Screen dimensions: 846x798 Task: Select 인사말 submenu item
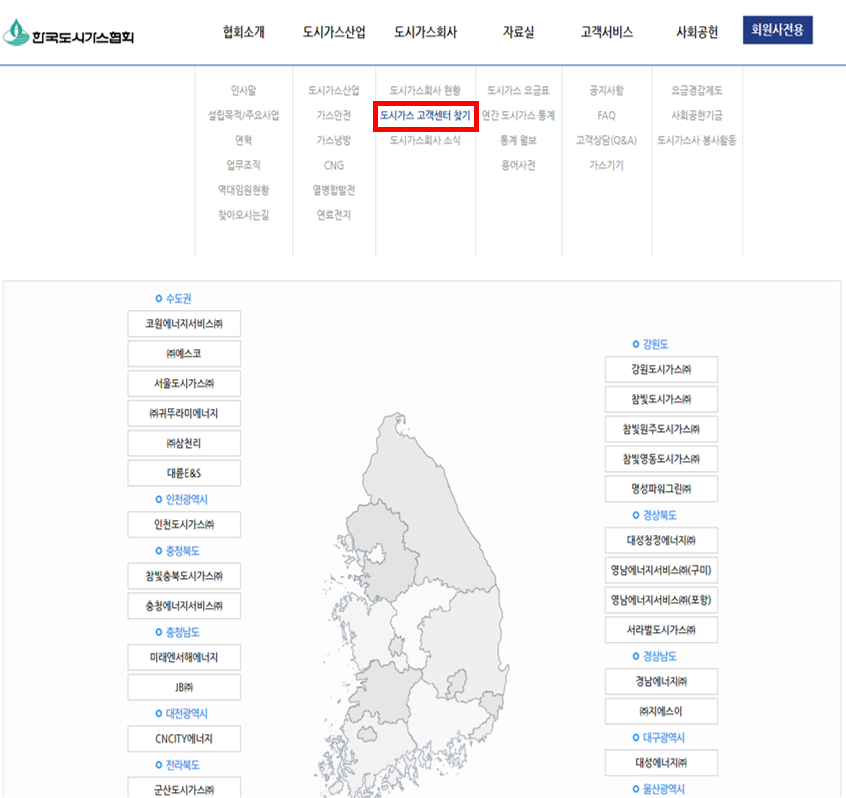[x=244, y=90]
